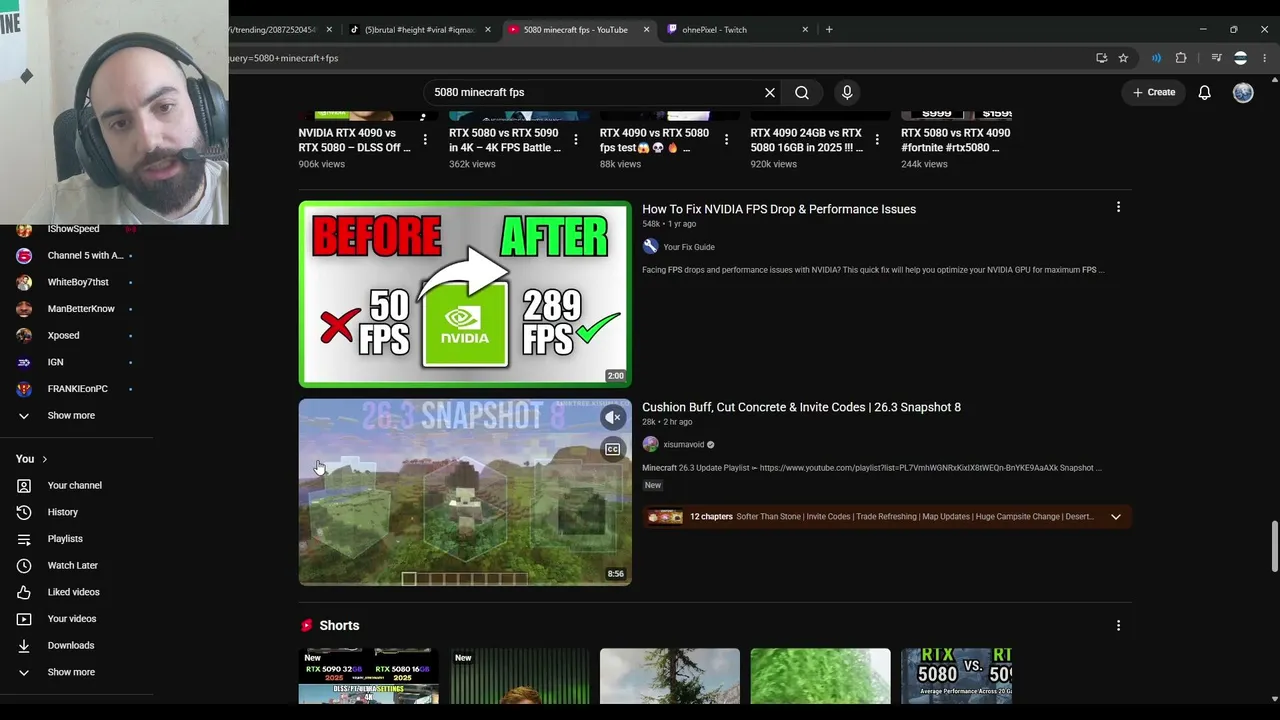Viewport: 1280px width, 720px height.
Task: Open the YouTube account avatar menu
Action: pos(1243,92)
